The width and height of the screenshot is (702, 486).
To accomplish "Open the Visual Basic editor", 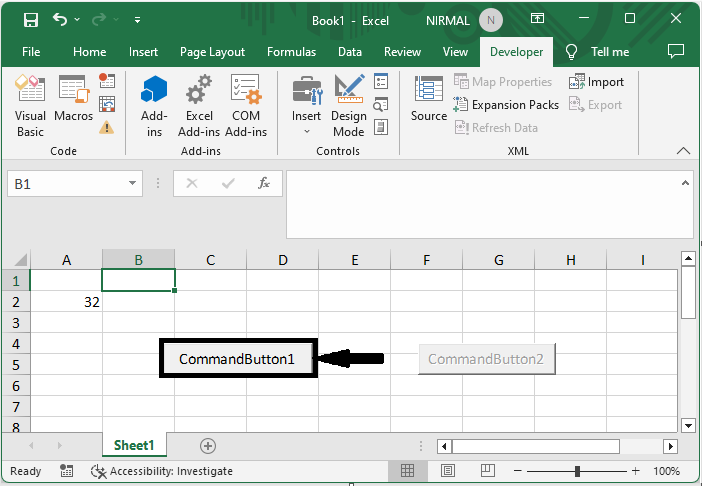I will pyautogui.click(x=30, y=106).
